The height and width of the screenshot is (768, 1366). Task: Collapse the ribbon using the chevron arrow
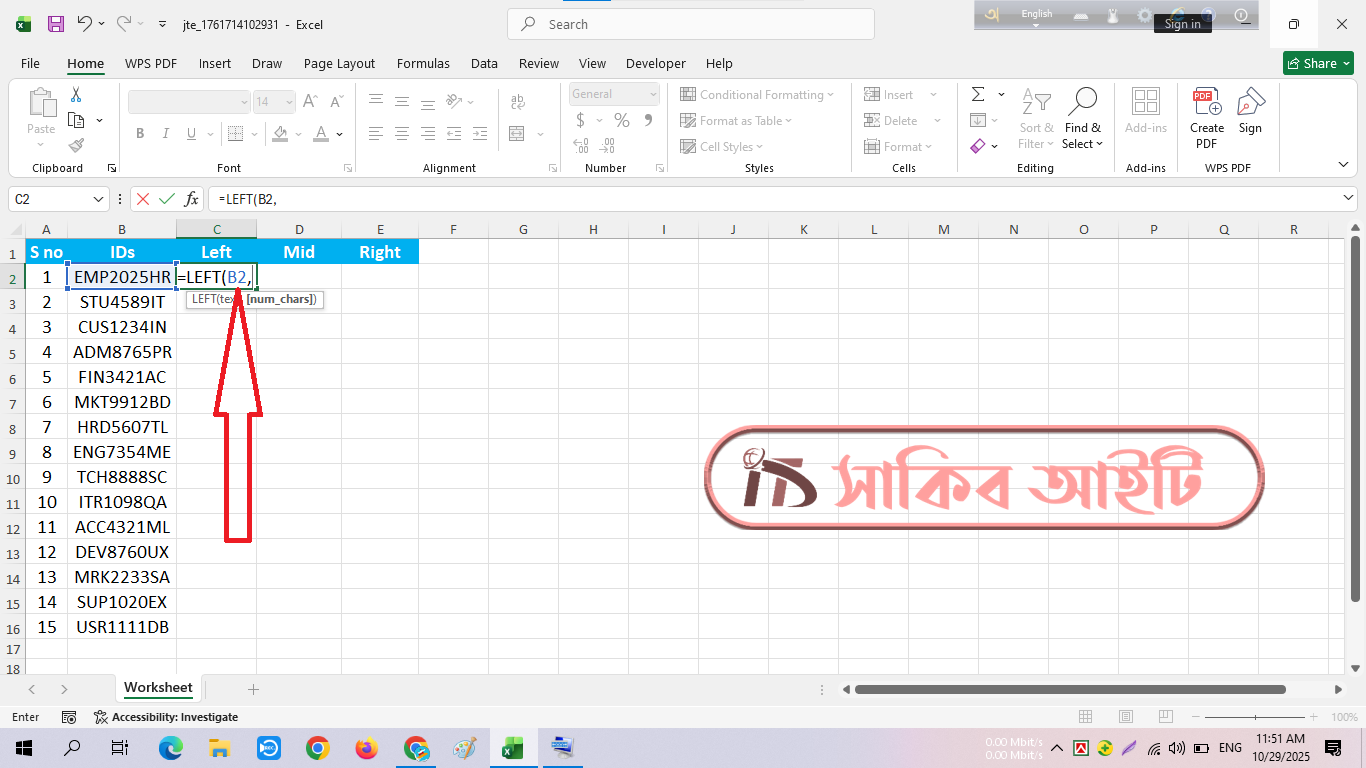pos(1343,165)
